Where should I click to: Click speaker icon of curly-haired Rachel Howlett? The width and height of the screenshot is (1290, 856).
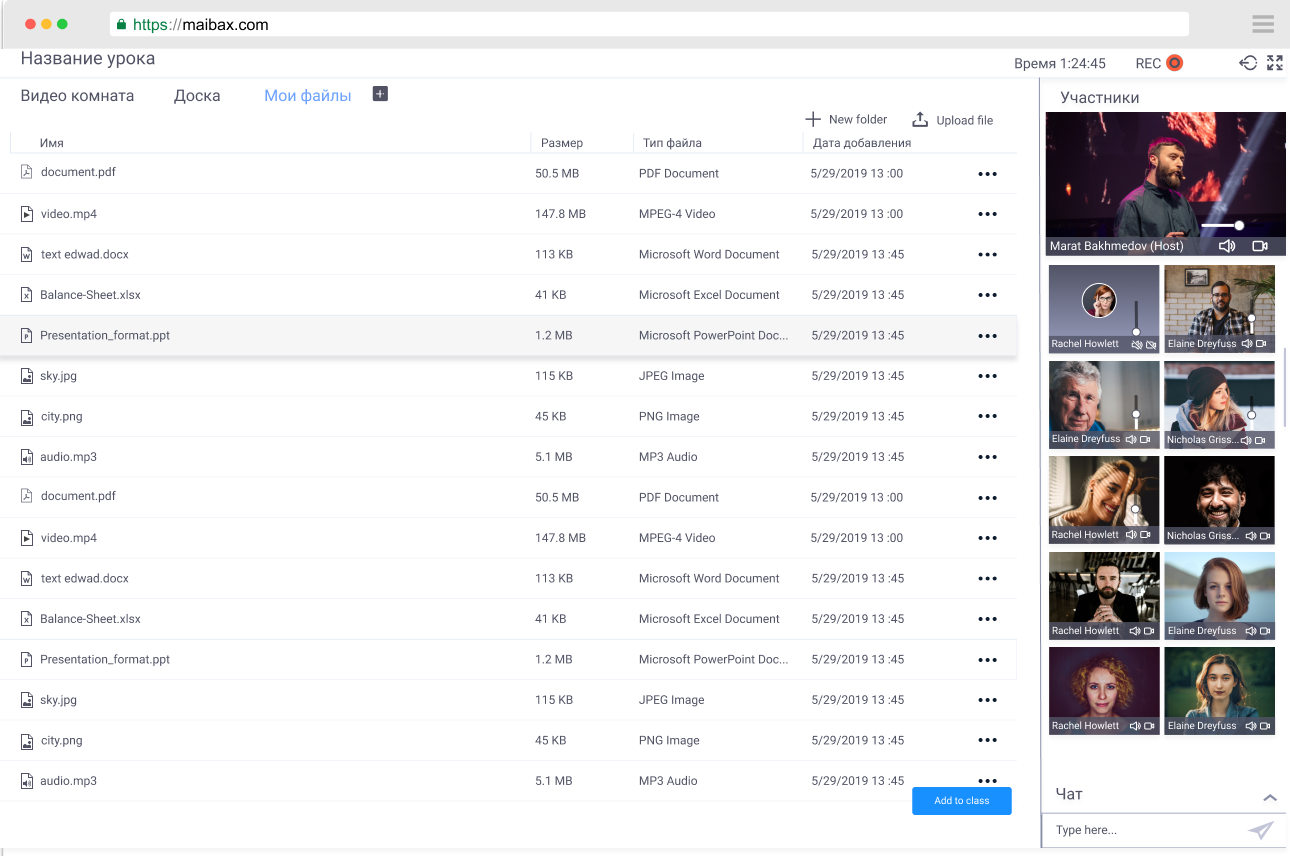(x=1135, y=726)
